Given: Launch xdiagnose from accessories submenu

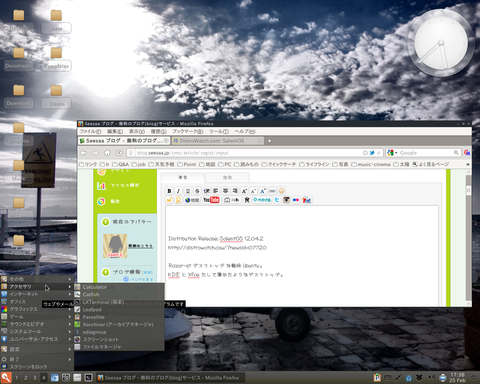Looking at the screenshot, I should pos(119,332).
